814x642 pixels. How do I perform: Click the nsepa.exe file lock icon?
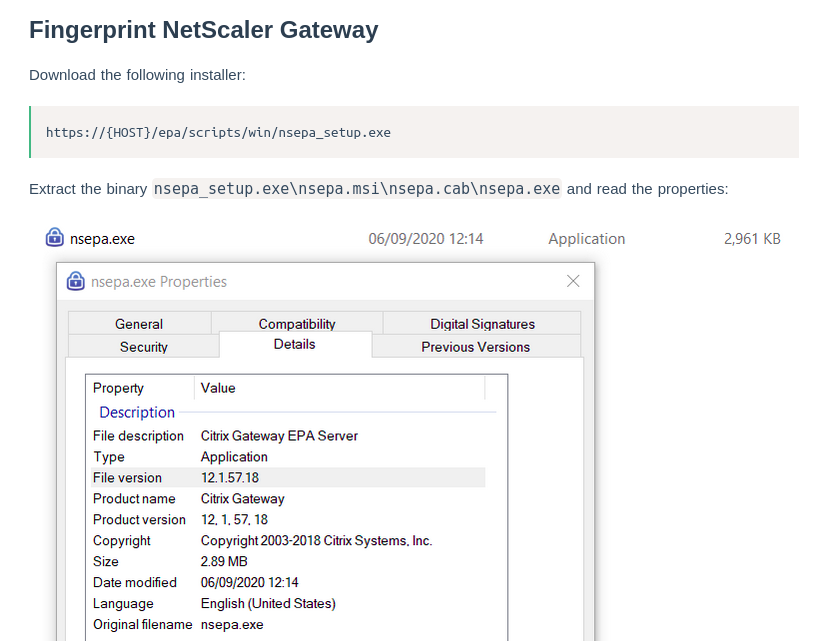coord(55,238)
